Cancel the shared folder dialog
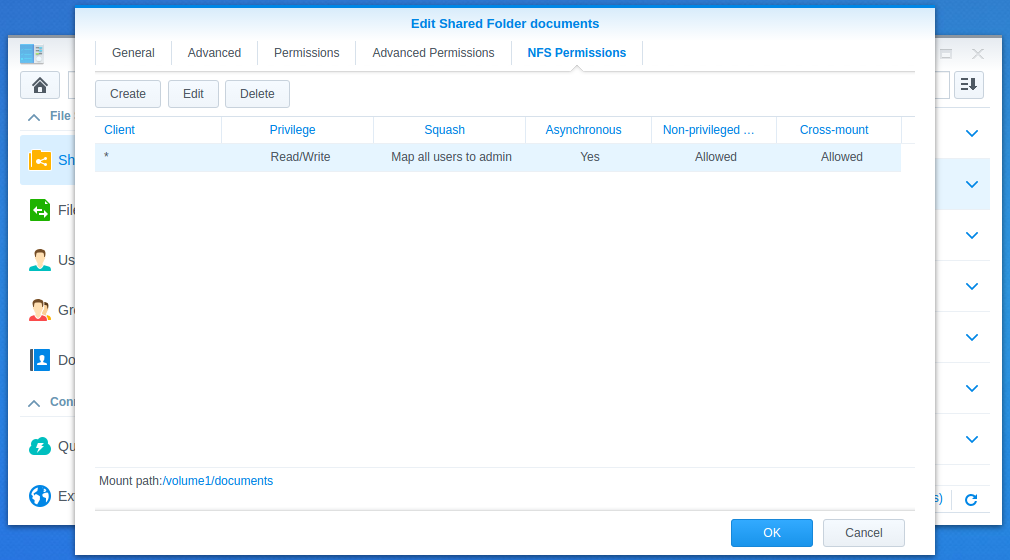1010x560 pixels. coord(863,533)
